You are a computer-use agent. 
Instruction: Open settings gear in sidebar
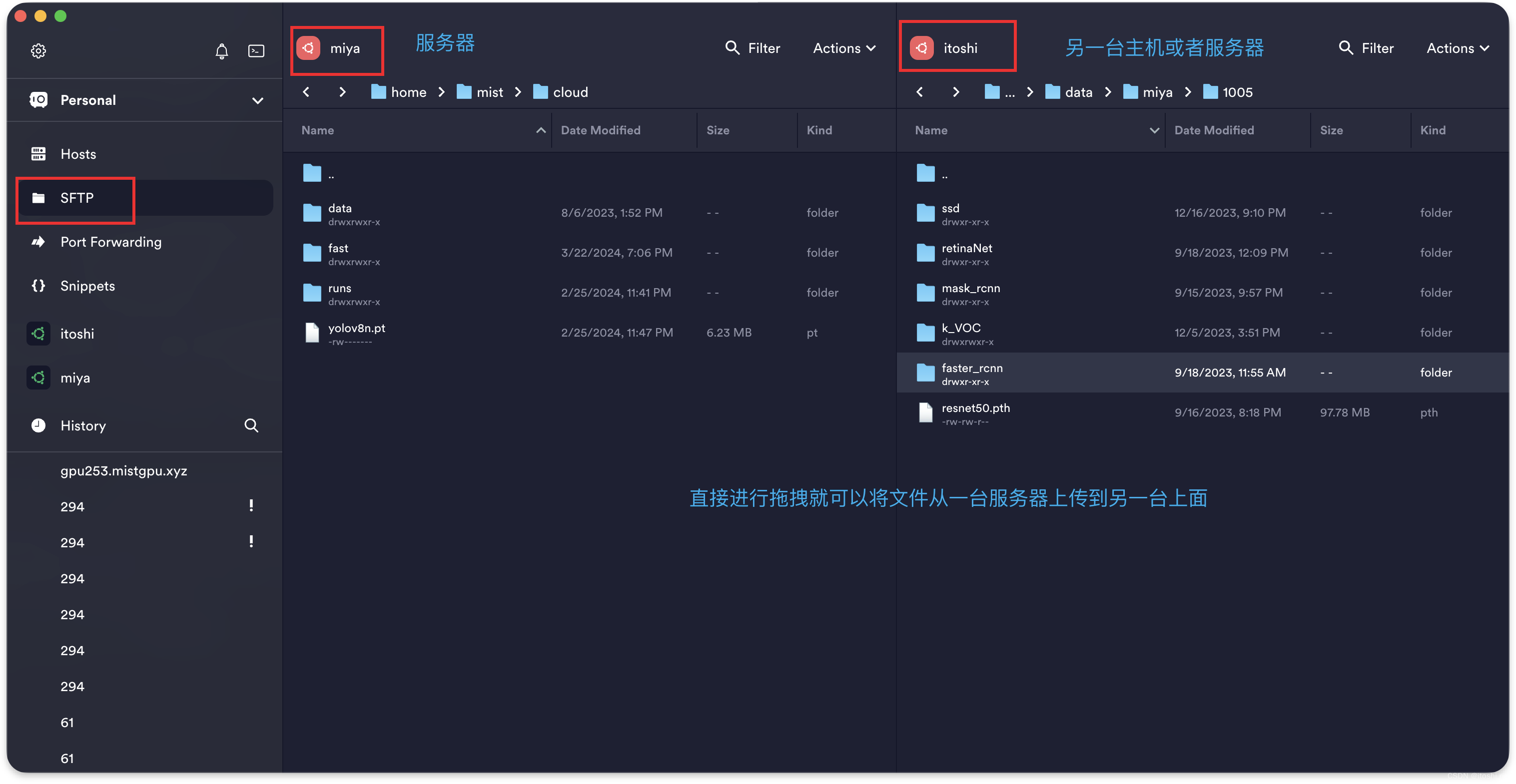click(38, 51)
